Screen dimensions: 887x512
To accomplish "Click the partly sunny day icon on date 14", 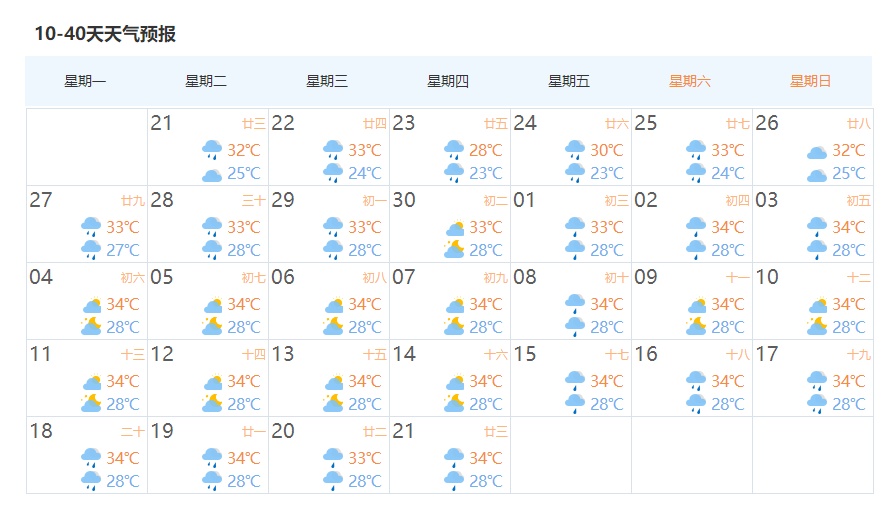I will 454,381.
